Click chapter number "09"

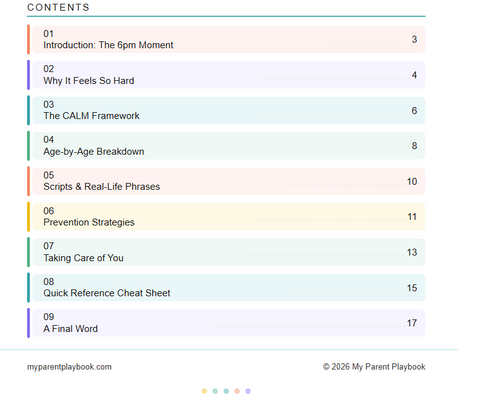[x=48, y=317]
